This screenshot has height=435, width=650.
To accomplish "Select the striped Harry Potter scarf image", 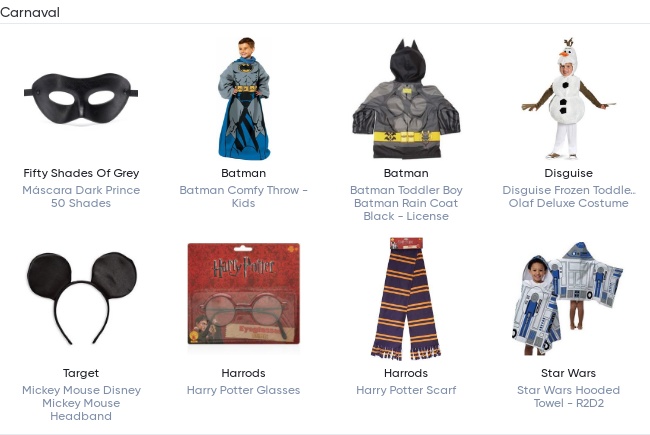I will (405, 298).
